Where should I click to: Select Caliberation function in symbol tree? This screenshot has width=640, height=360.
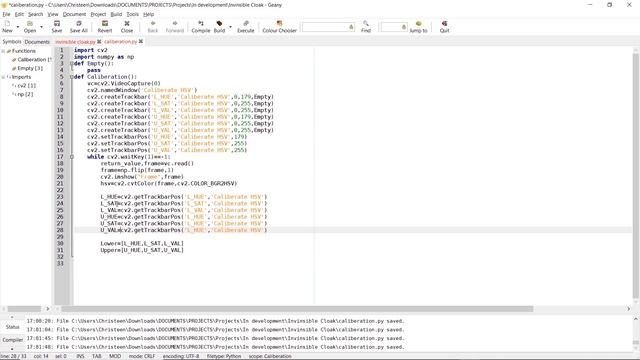coord(34,60)
